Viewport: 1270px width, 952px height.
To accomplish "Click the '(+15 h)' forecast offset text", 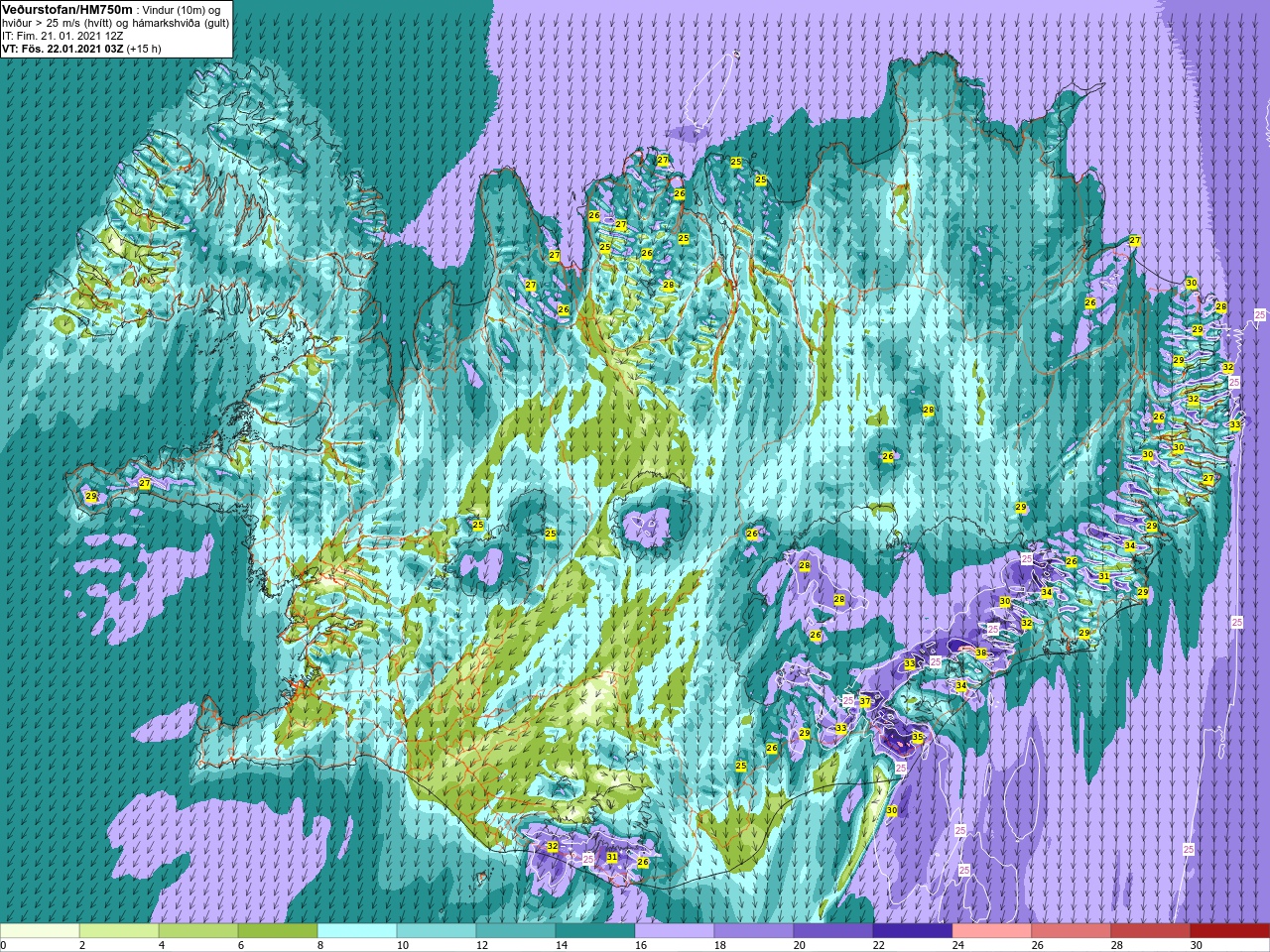I will point(144,48).
